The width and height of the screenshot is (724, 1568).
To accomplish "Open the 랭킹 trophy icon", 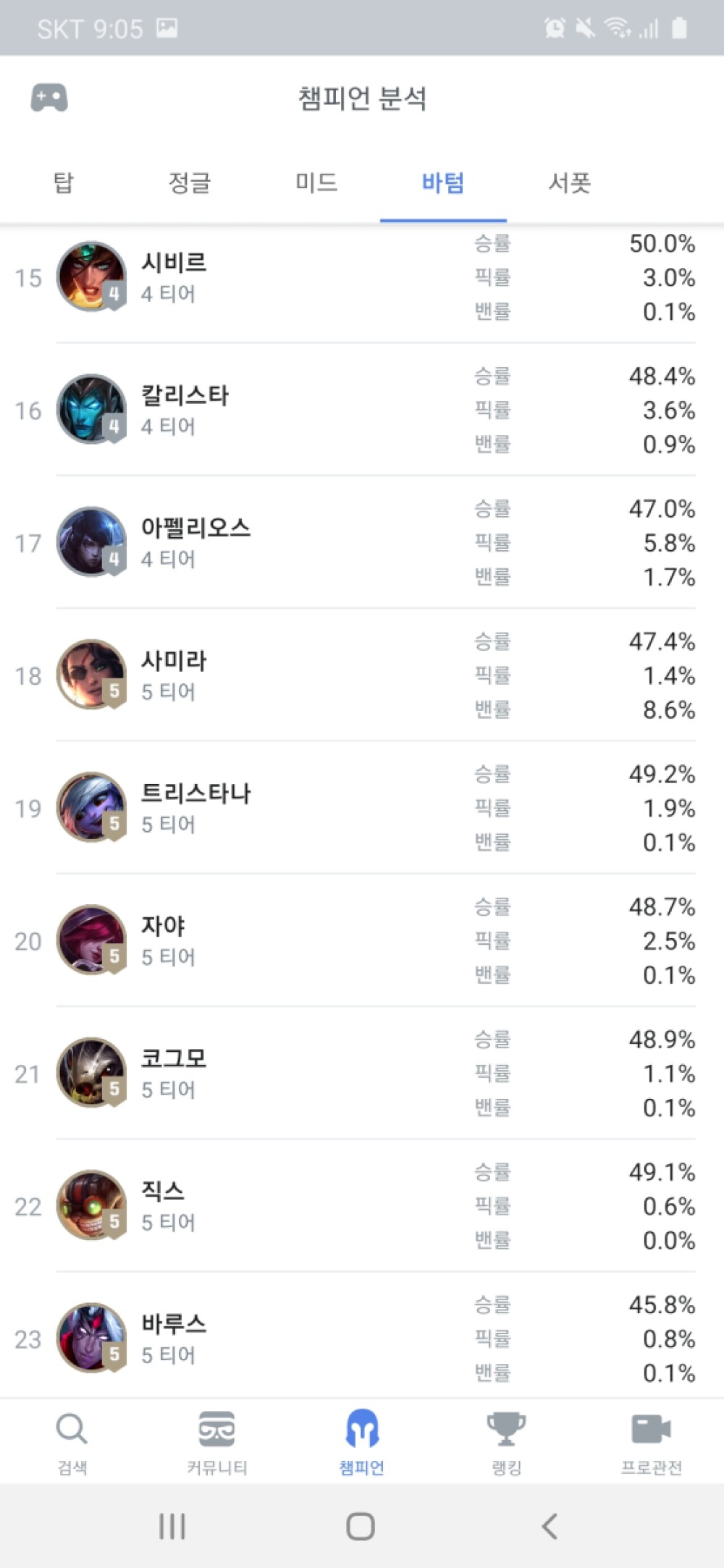I will (506, 1428).
